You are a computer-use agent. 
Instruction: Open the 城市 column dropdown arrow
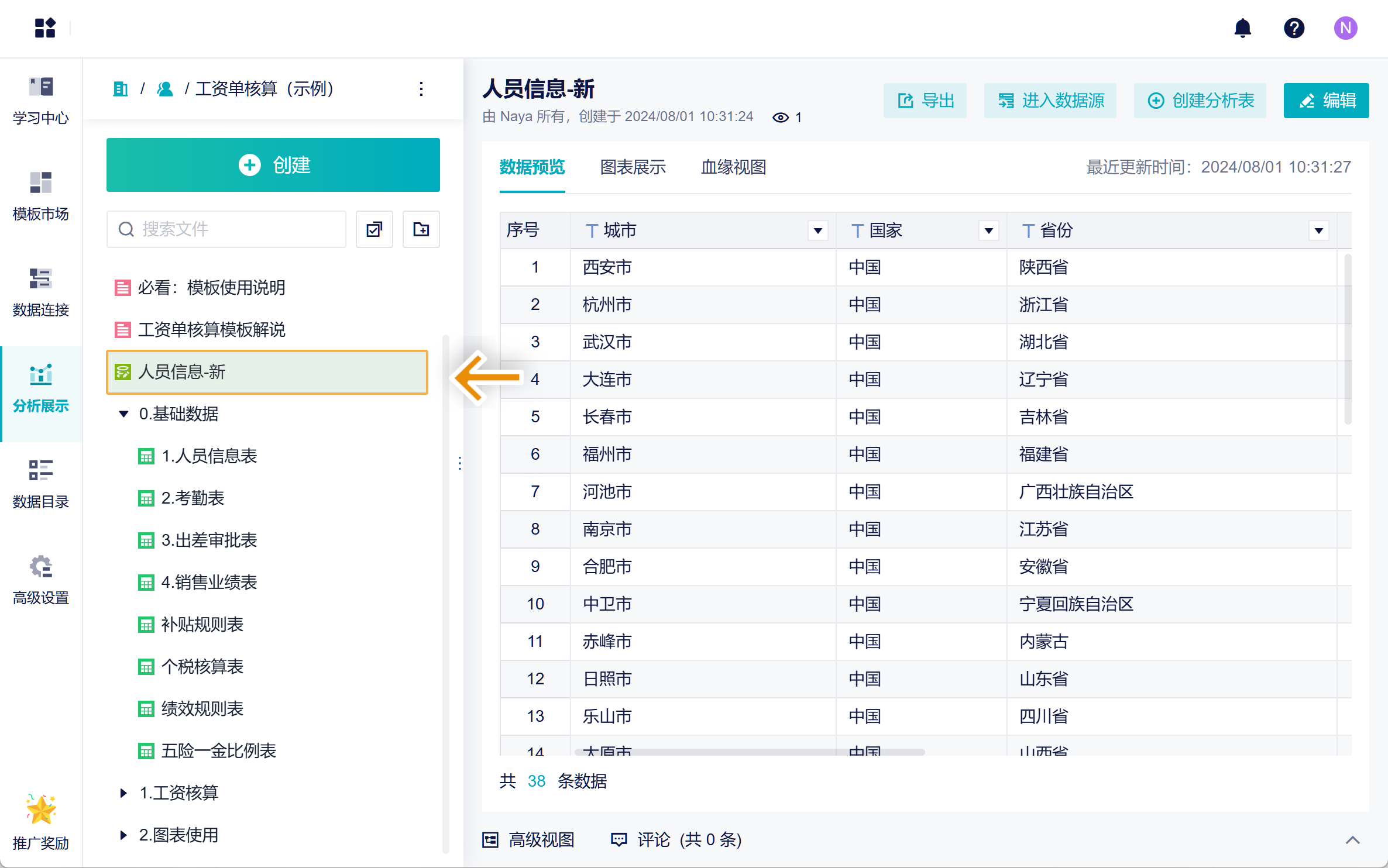pyautogui.click(x=817, y=231)
